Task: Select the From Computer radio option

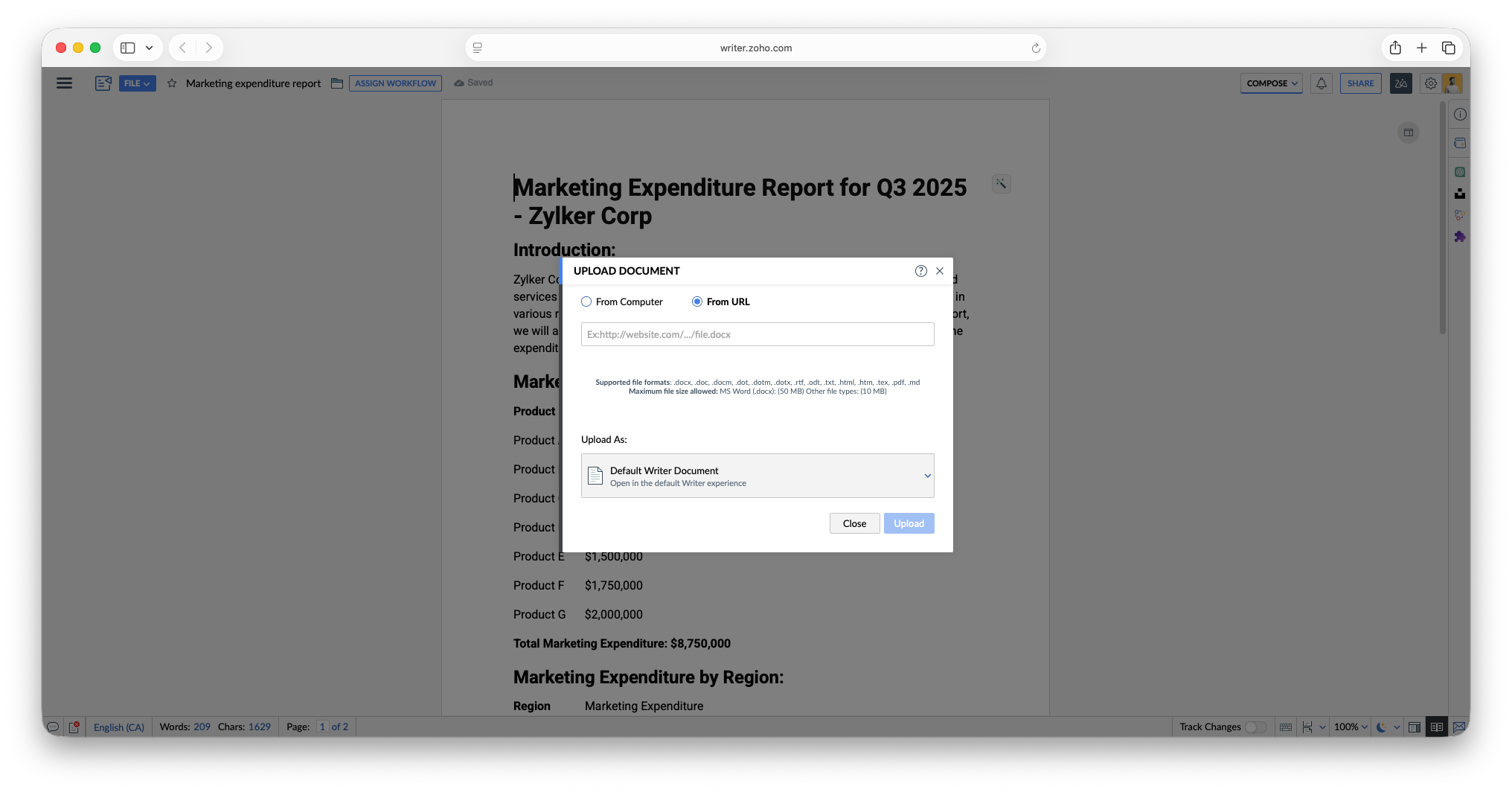Action: (x=586, y=301)
